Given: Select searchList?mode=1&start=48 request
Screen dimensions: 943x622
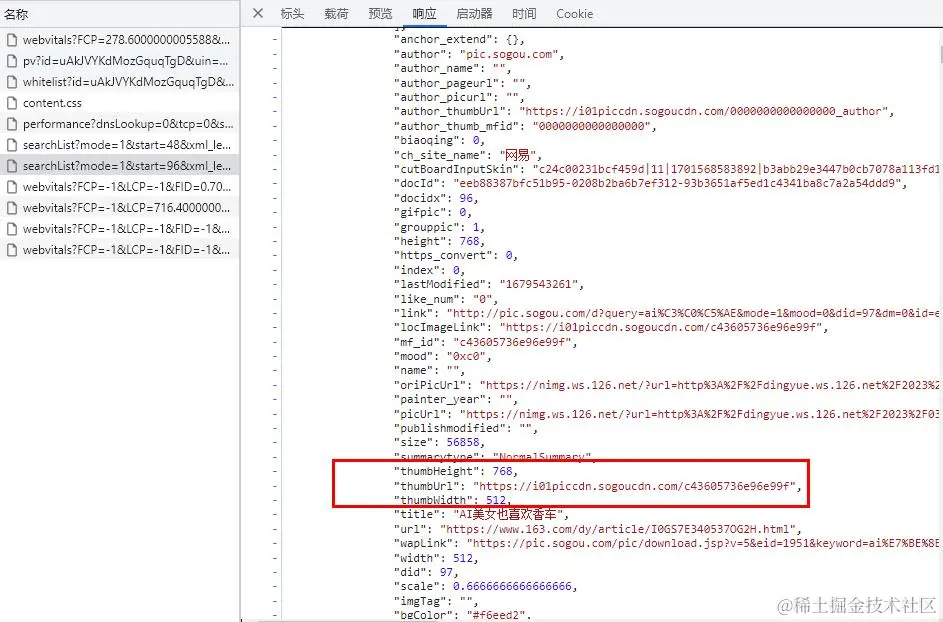Looking at the screenshot, I should 120,145.
